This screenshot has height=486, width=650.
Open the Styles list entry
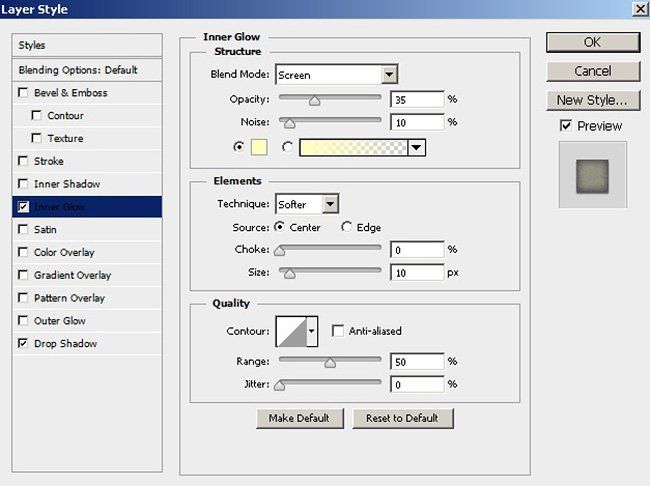(x=87, y=45)
